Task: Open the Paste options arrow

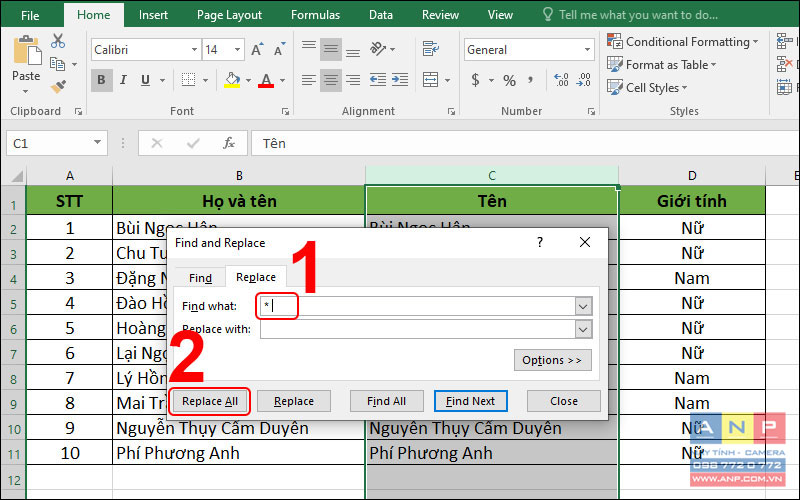Action: tap(26, 91)
